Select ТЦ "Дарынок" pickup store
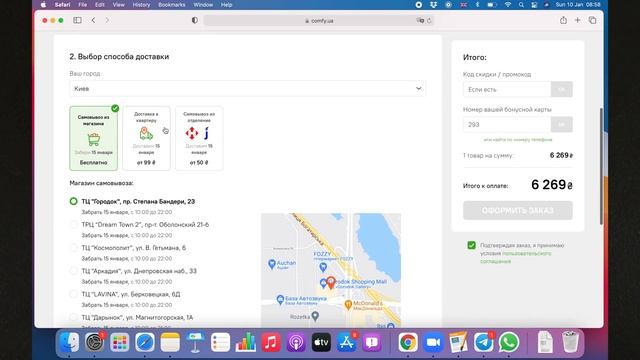The image size is (640, 360). coord(73,317)
